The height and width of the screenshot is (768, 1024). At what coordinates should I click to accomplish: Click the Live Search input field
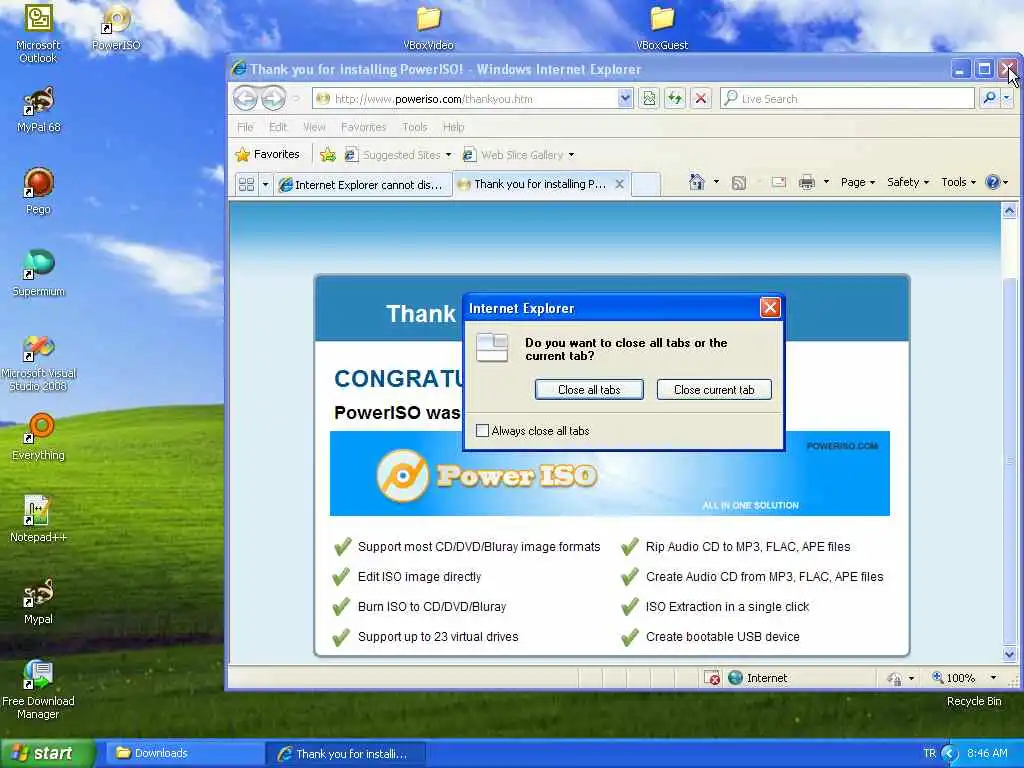coord(848,99)
